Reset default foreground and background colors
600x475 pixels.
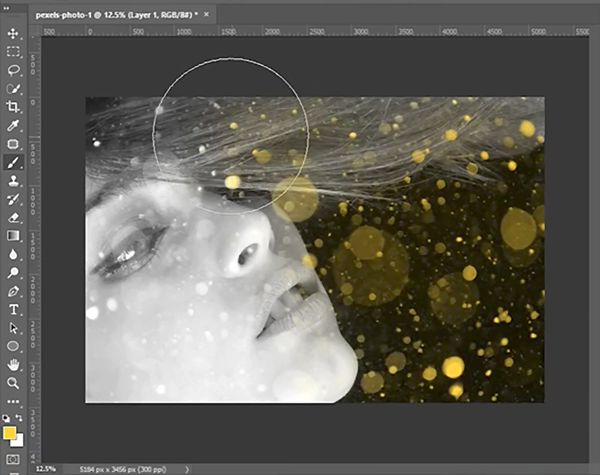6,418
